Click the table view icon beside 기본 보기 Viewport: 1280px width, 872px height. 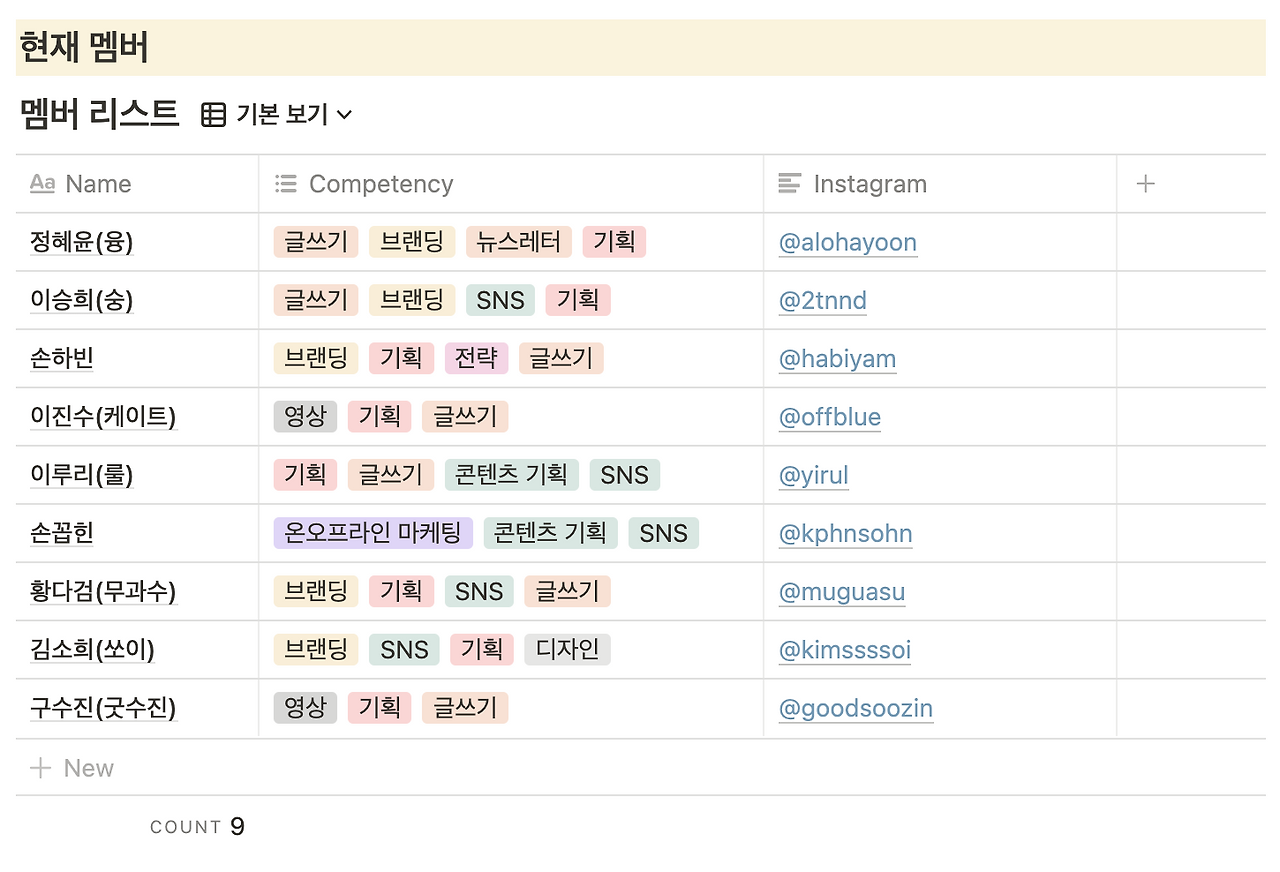(x=213, y=115)
